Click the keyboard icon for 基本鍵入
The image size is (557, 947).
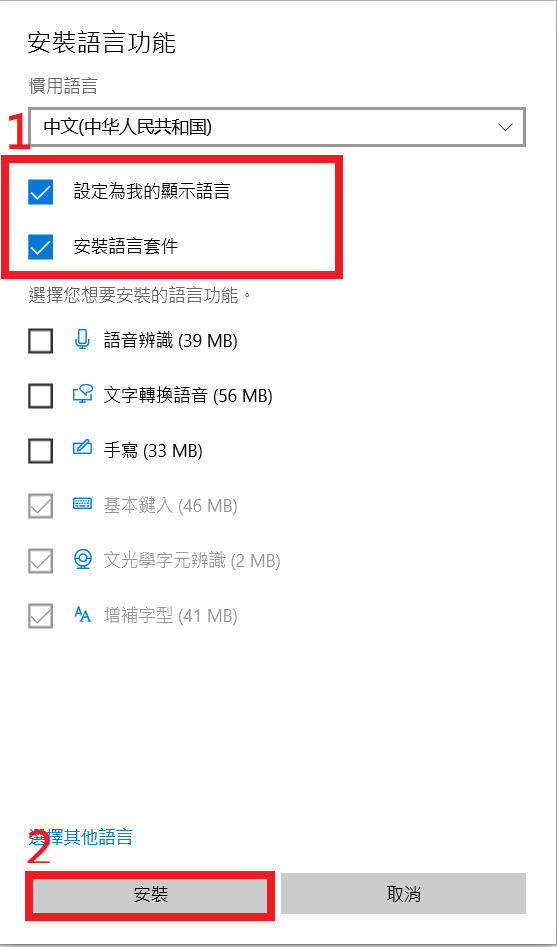point(82,504)
